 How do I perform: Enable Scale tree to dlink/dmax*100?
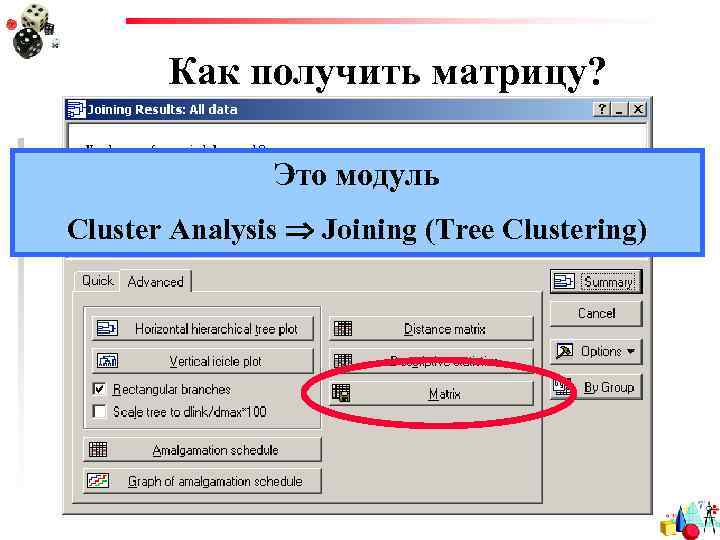click(x=99, y=411)
